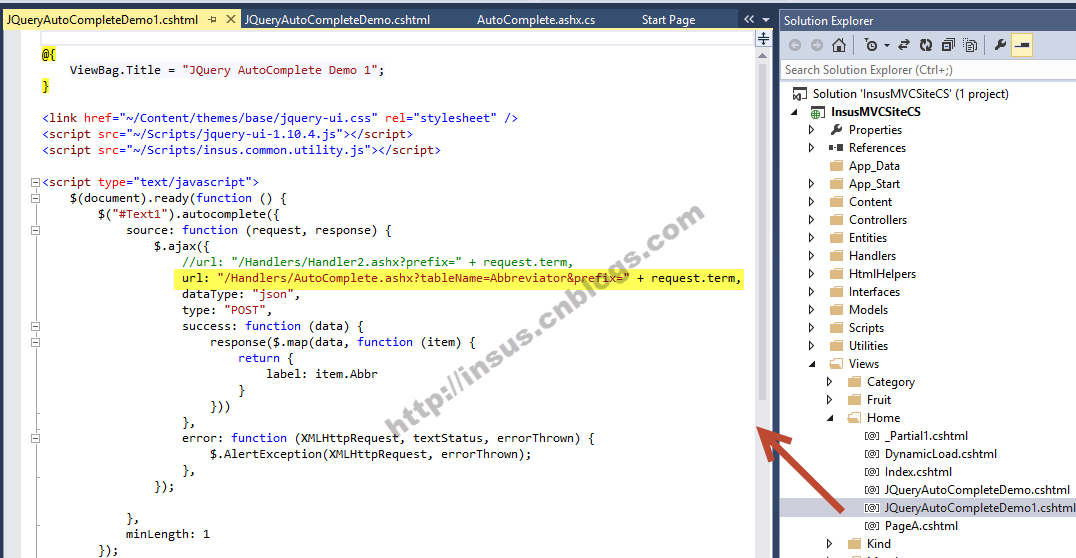Select the Fruit folder under Views
This screenshot has height=558, width=1076.
[x=878, y=400]
